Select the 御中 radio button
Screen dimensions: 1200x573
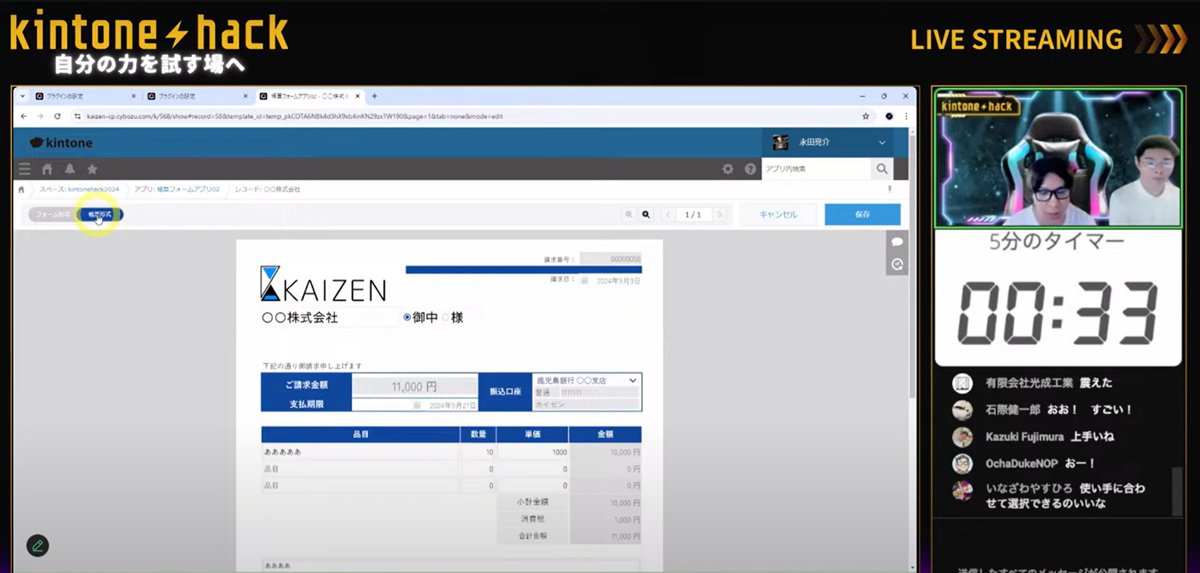[x=408, y=318]
